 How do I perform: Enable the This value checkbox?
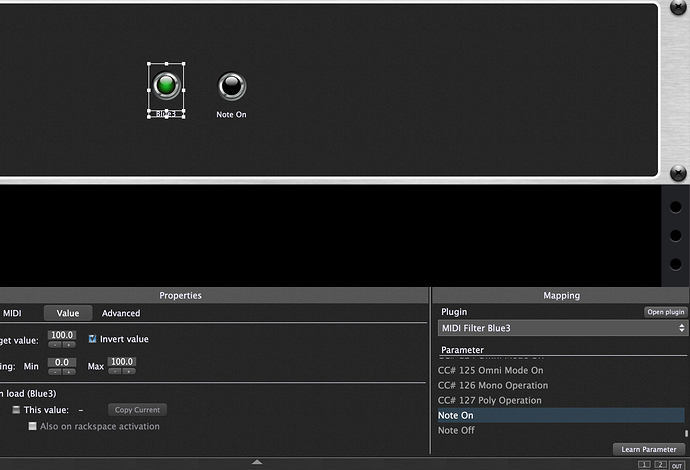click(16, 410)
